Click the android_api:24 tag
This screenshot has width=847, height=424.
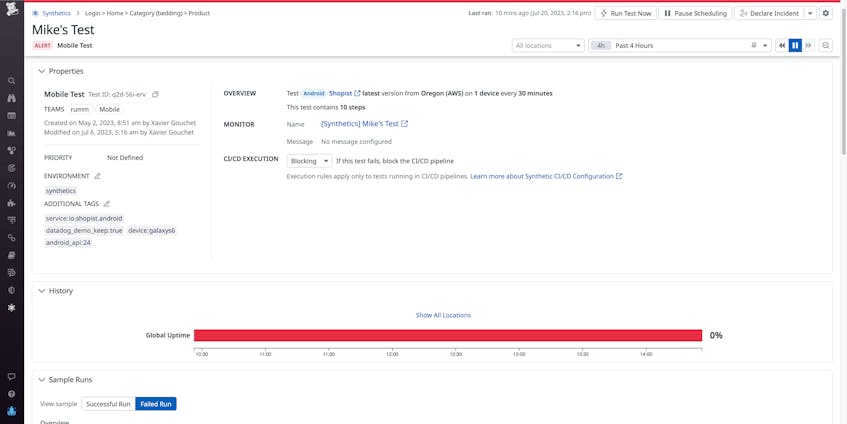tap(68, 243)
